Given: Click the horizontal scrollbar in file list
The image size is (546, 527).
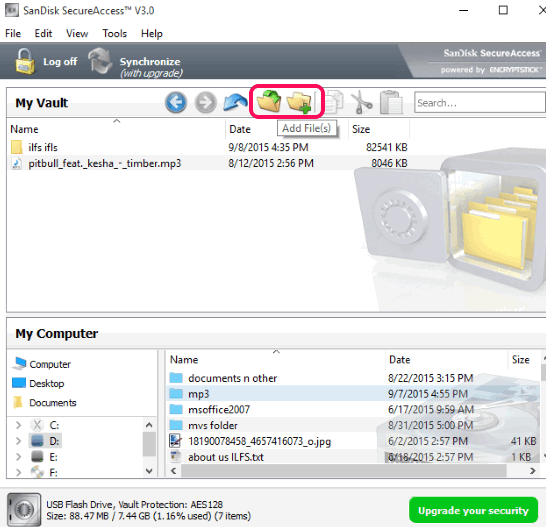Looking at the screenshot, I should pyautogui.click(x=343, y=471).
